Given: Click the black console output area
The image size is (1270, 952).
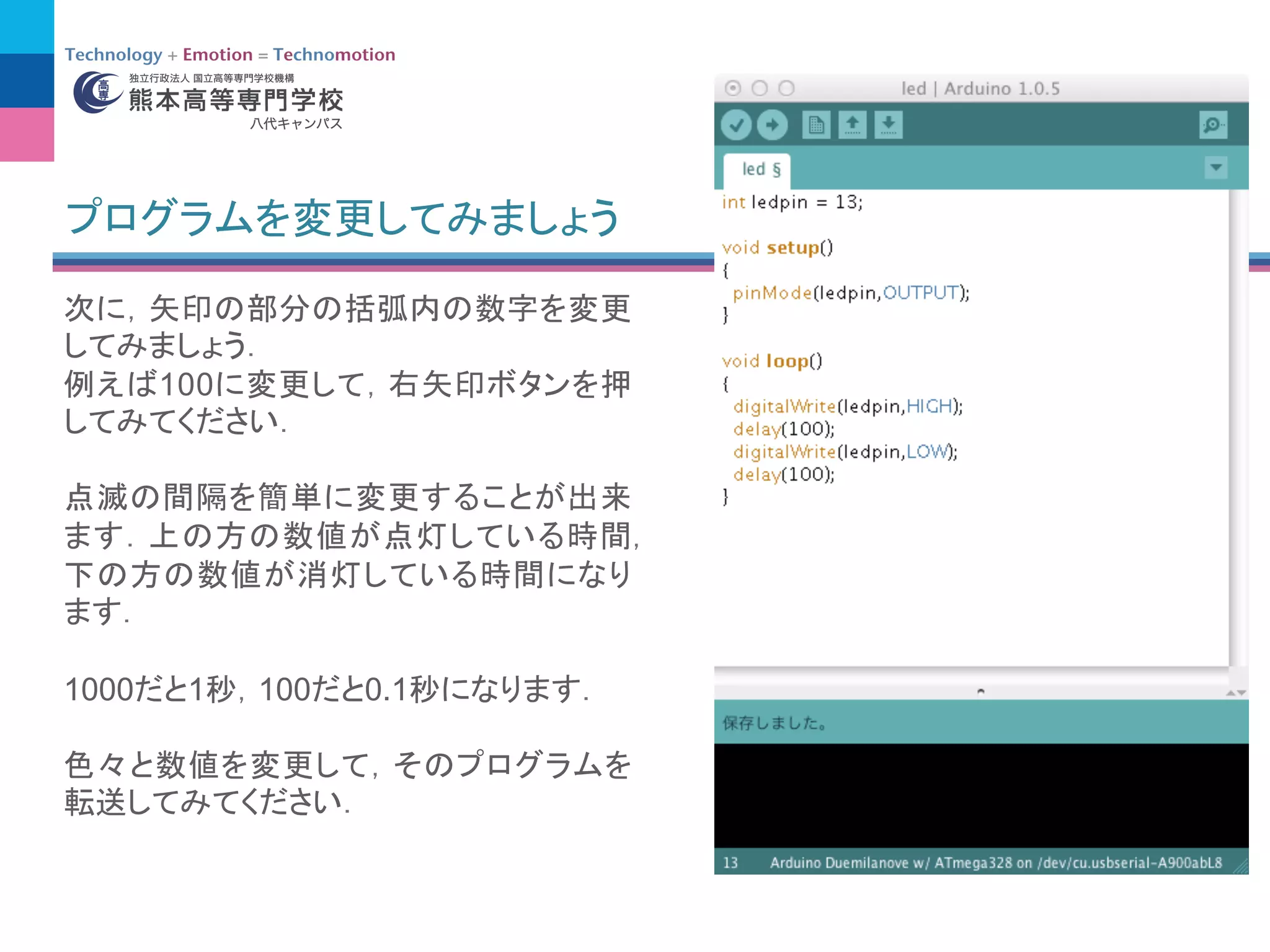Looking at the screenshot, I should coord(980,795).
